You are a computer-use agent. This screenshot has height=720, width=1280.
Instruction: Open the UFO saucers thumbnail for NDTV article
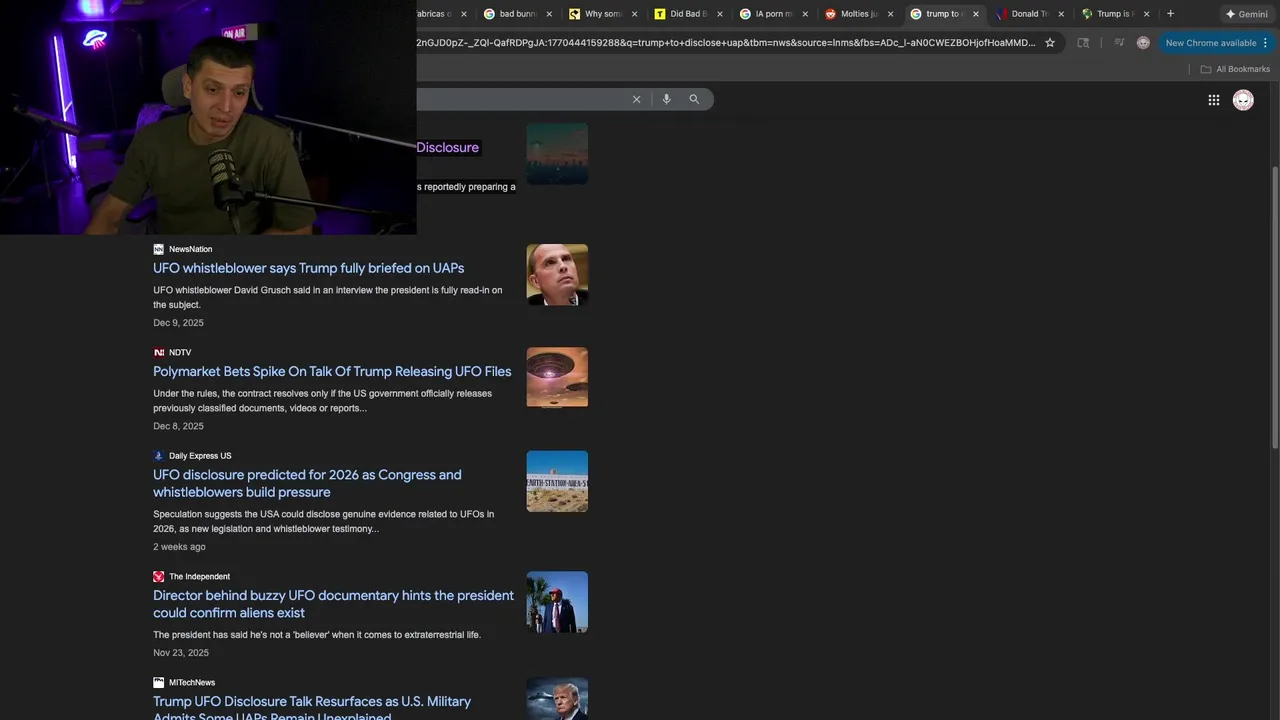click(557, 378)
